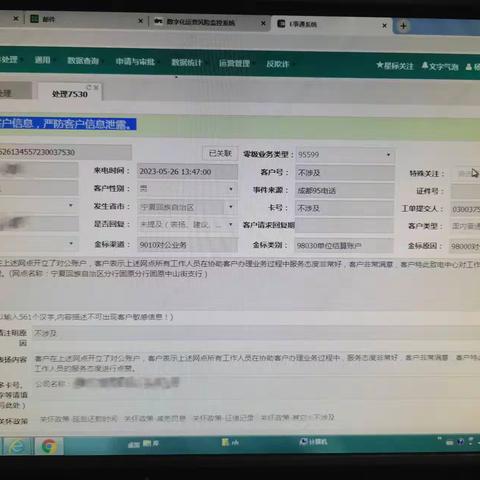Open the 申请与审批 menu
480x480 pixels.
135,62
